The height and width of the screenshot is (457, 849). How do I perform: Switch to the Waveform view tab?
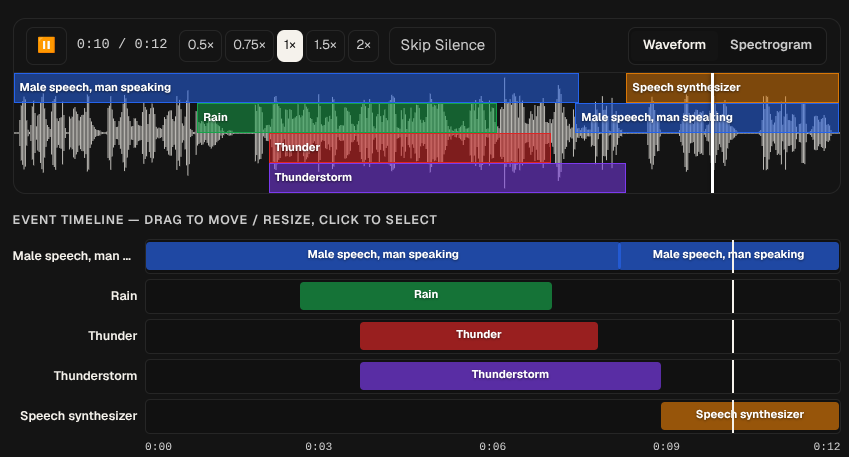coord(674,45)
